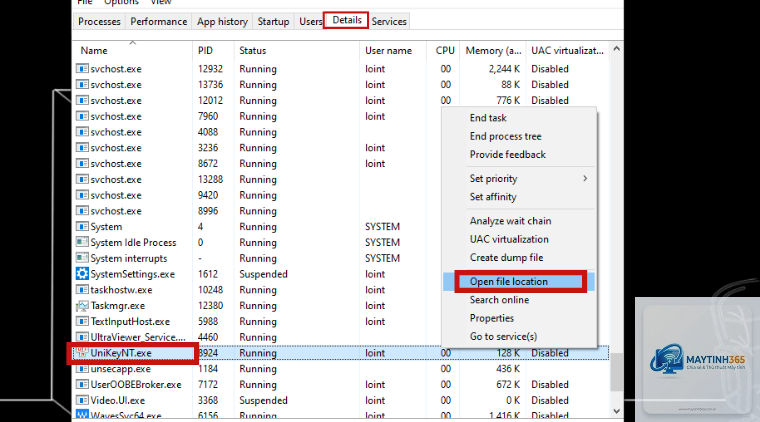760x422 pixels.
Task: Click the icon of svchost.exe PID 8996
Action: coord(82,211)
